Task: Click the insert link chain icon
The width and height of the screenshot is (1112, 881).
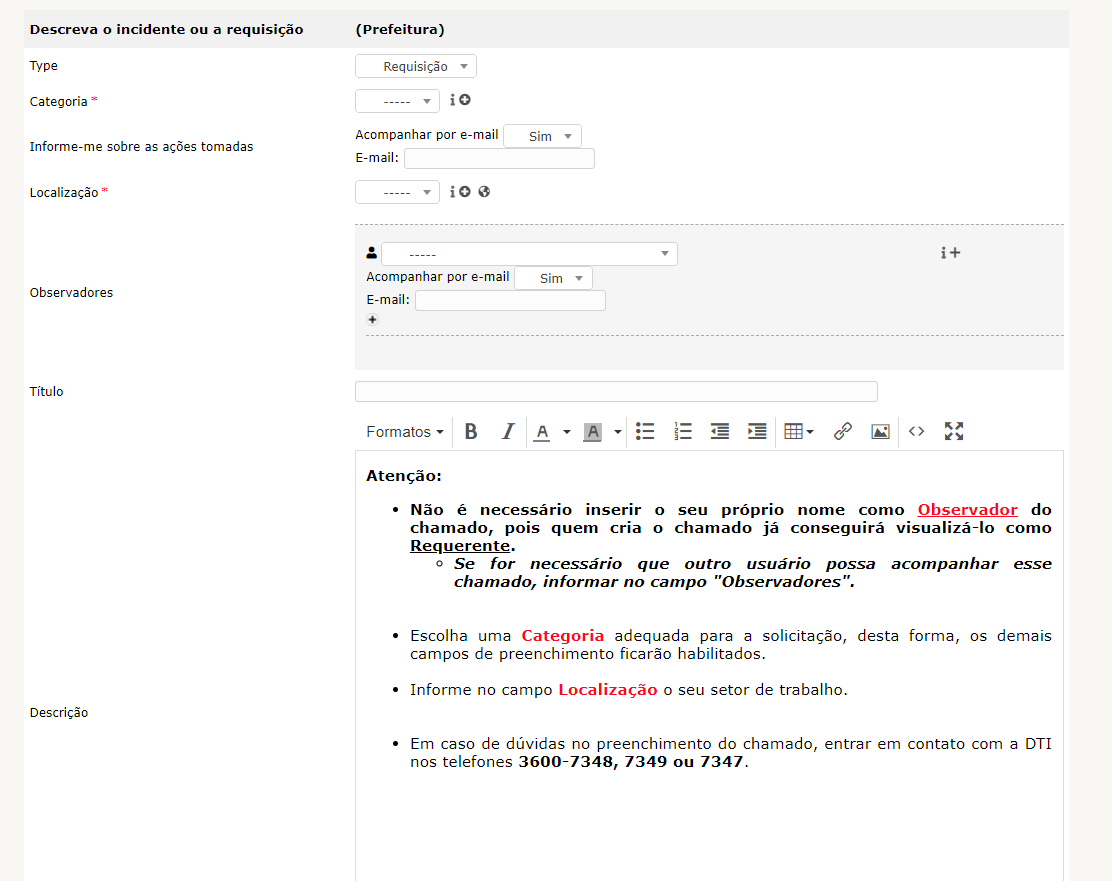Action: click(x=843, y=431)
